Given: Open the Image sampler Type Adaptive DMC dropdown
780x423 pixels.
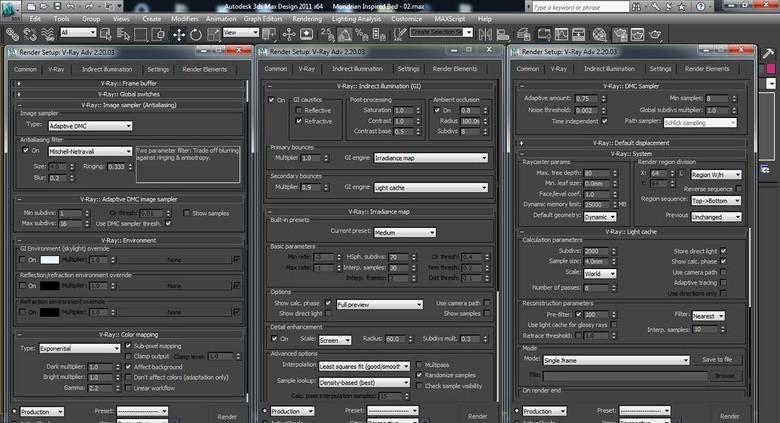Looking at the screenshot, I should tap(90, 126).
